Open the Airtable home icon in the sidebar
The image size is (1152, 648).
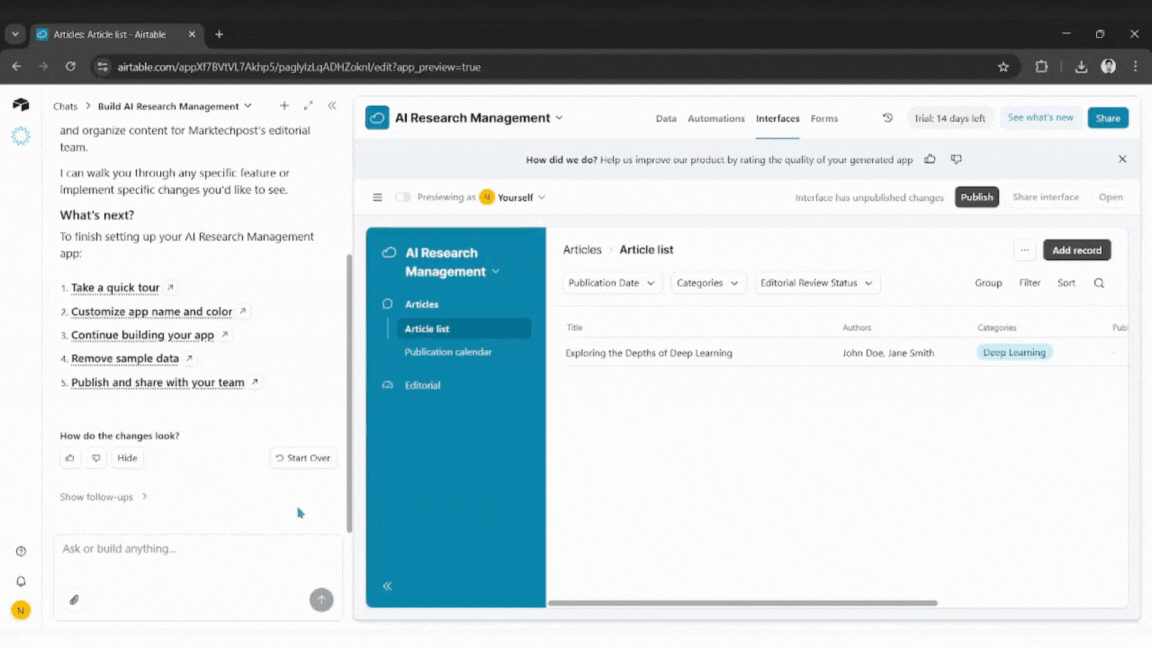(21, 104)
